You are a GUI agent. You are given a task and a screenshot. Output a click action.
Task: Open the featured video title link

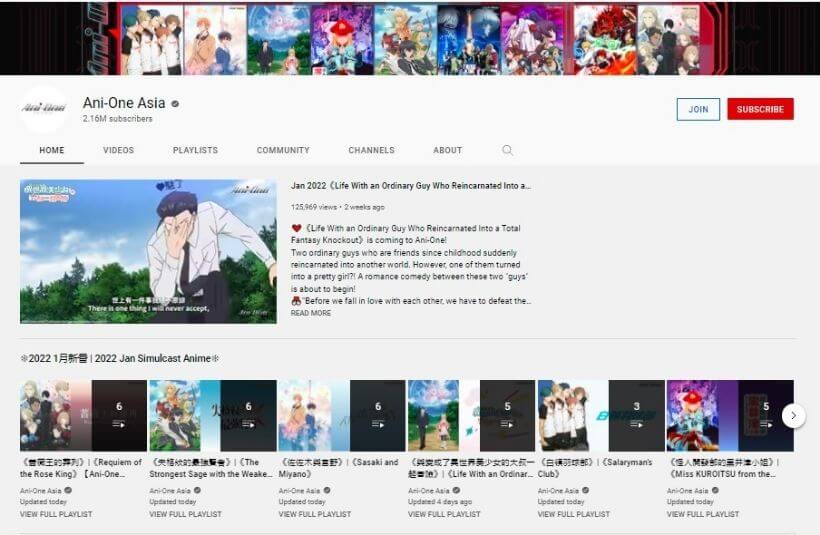(x=410, y=186)
